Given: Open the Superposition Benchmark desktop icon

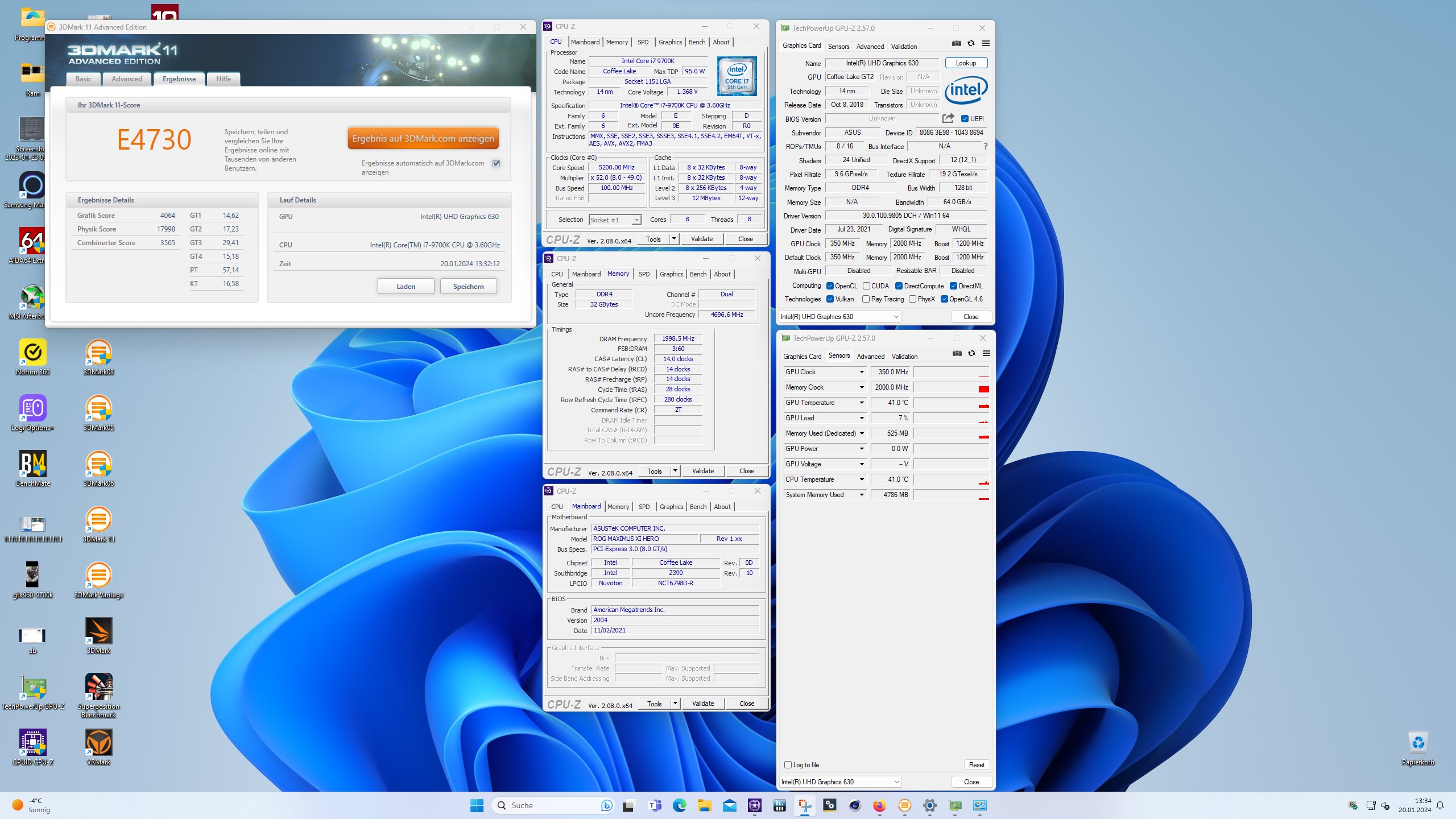Looking at the screenshot, I should 98,695.
